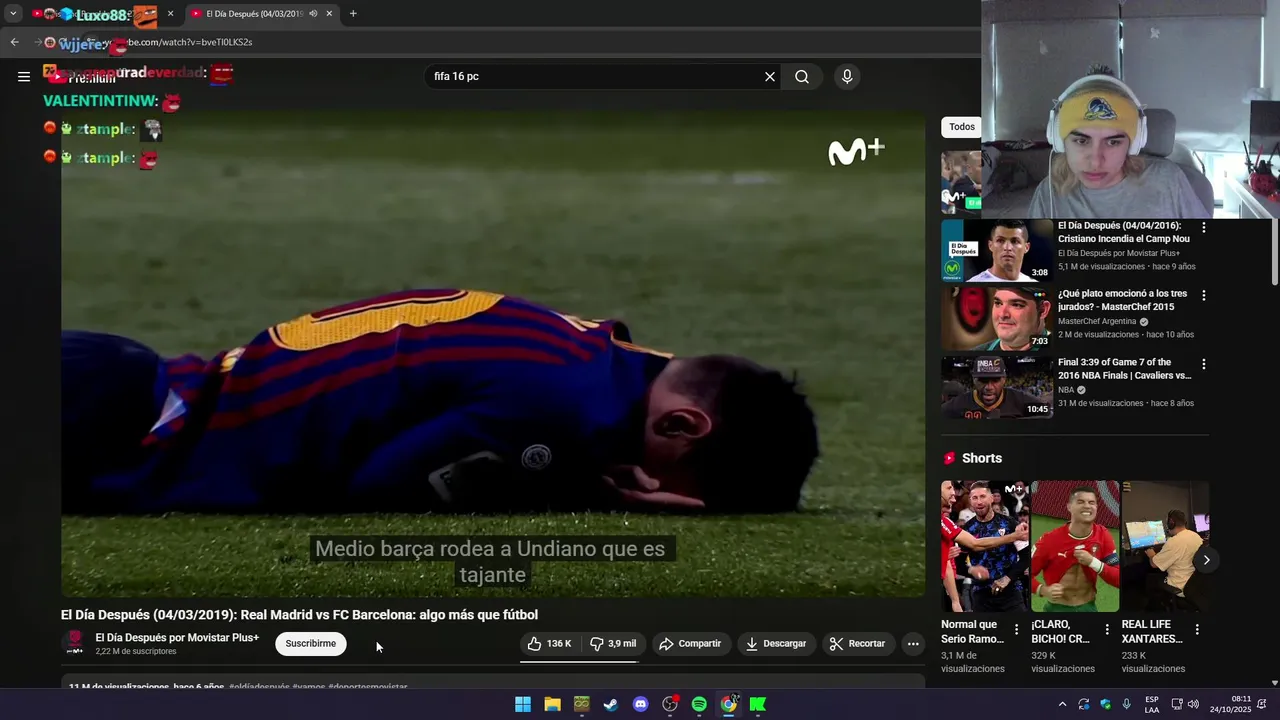Open NBA 'Final 3:39 of Game 7' thumbnail

coord(997,387)
